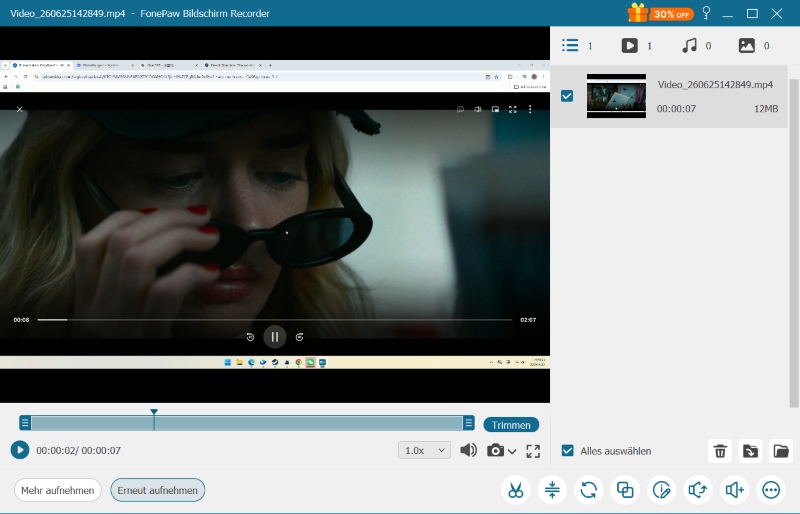Viewport: 800px width, 514px height.
Task: Uncheck the Video_260625142849.mp4 checkbox
Action: click(567, 96)
